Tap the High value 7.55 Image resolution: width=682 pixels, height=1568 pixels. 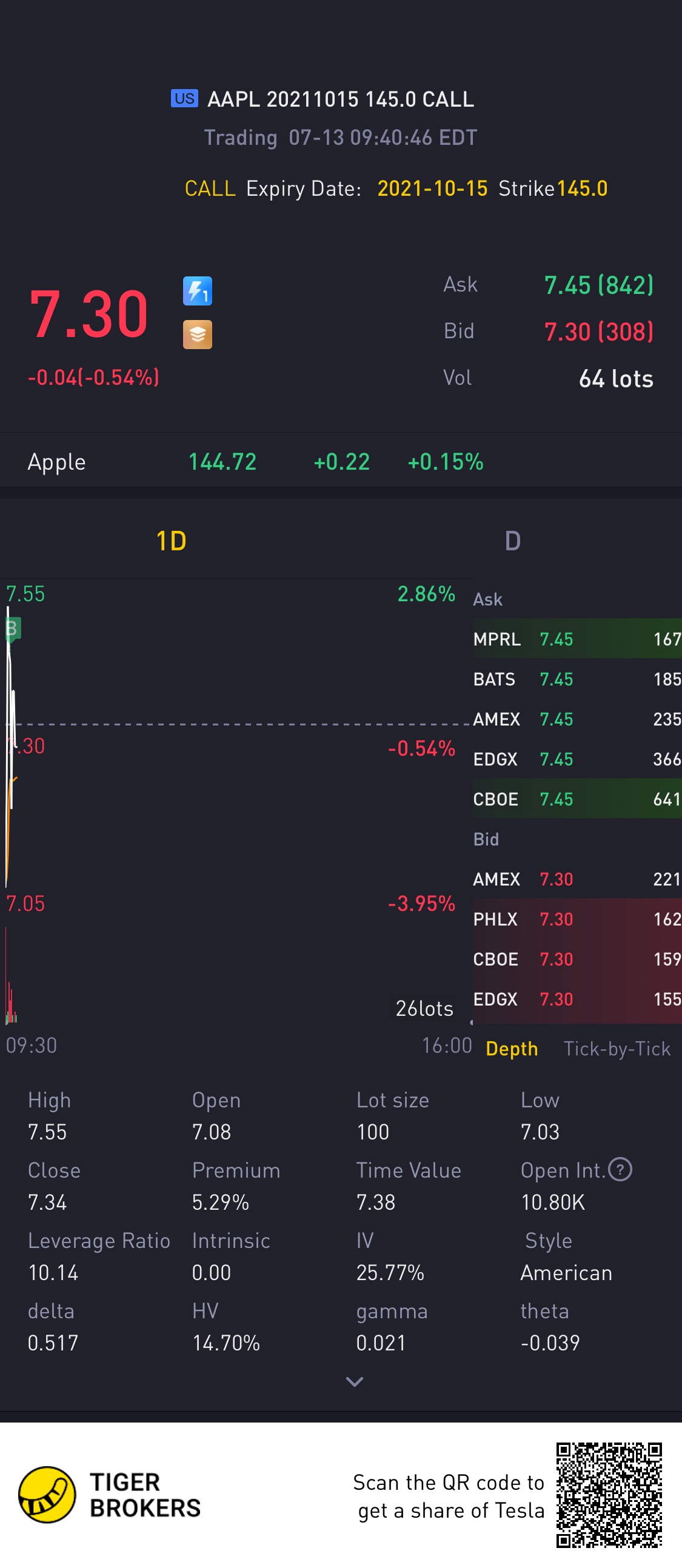[x=47, y=1132]
